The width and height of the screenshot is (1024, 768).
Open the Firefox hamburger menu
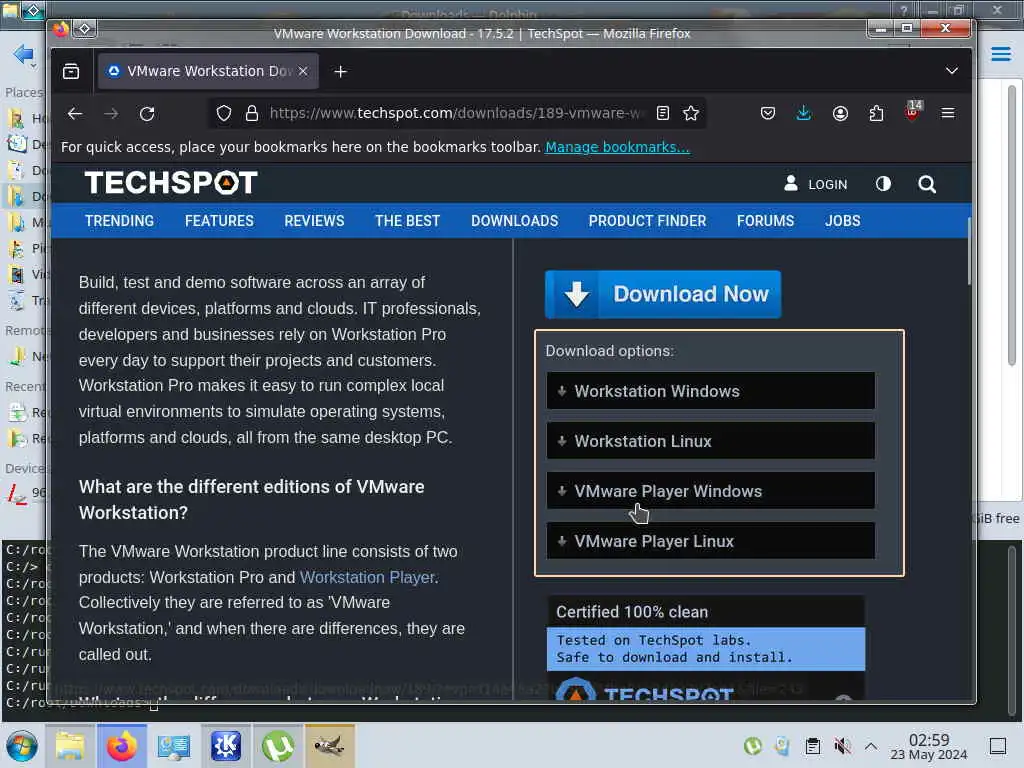click(948, 114)
